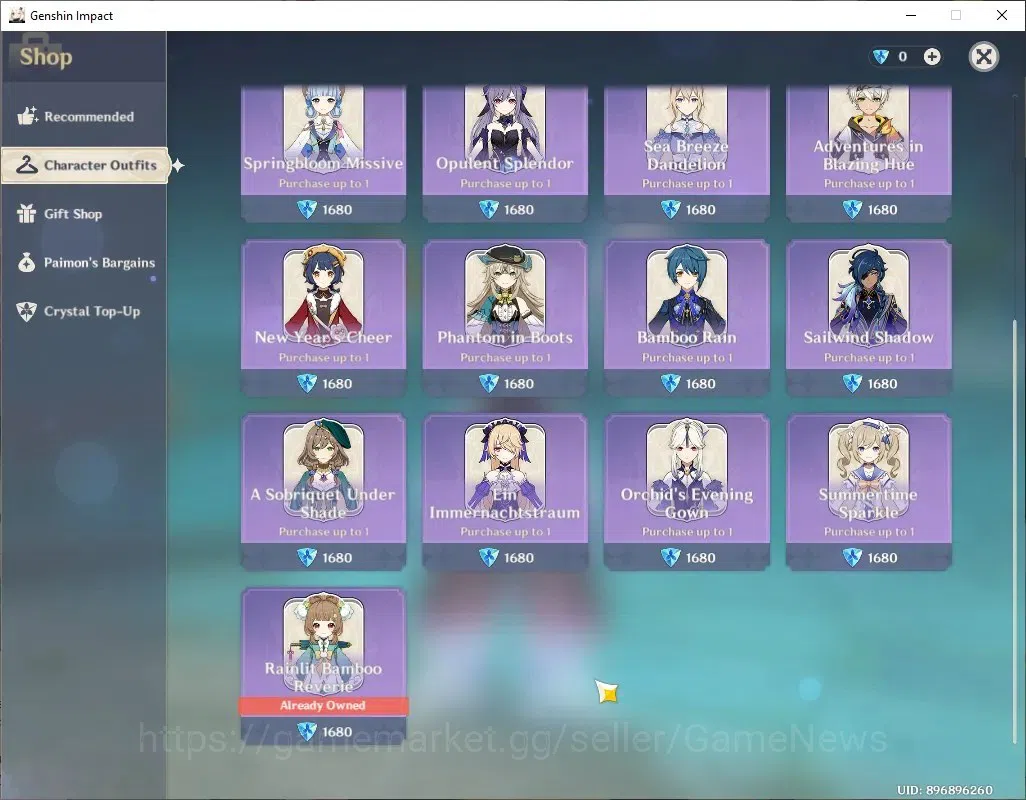Click crystal icon on Orchid's Evening Gown price
Image resolution: width=1026 pixels, height=800 pixels.
(x=670, y=557)
